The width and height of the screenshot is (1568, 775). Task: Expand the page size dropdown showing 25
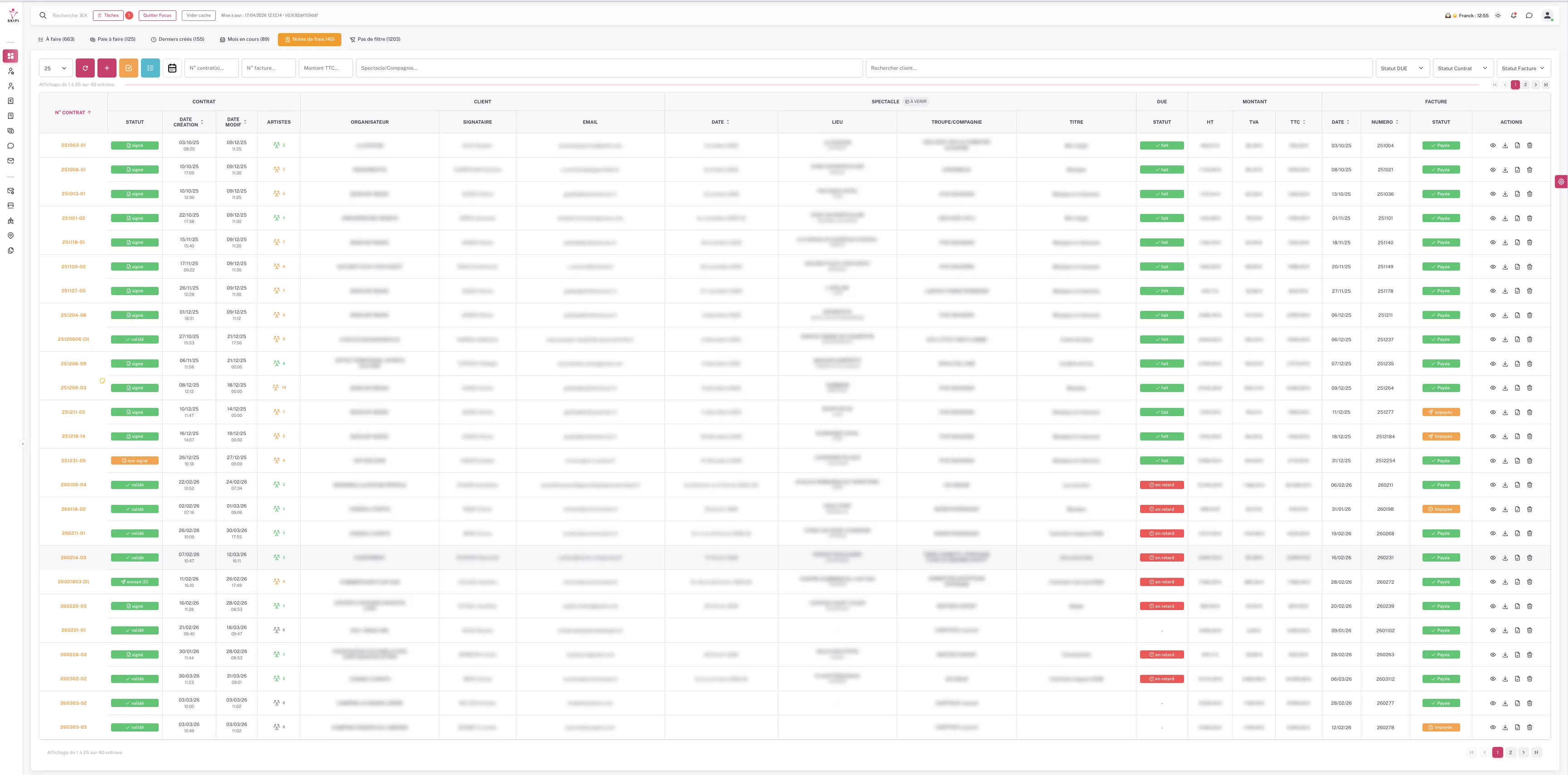point(55,68)
